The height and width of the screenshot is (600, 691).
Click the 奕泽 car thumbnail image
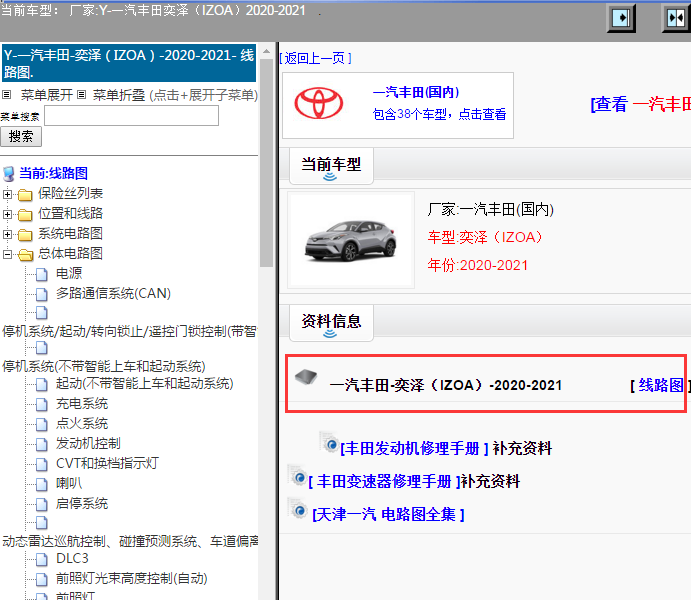(350, 240)
